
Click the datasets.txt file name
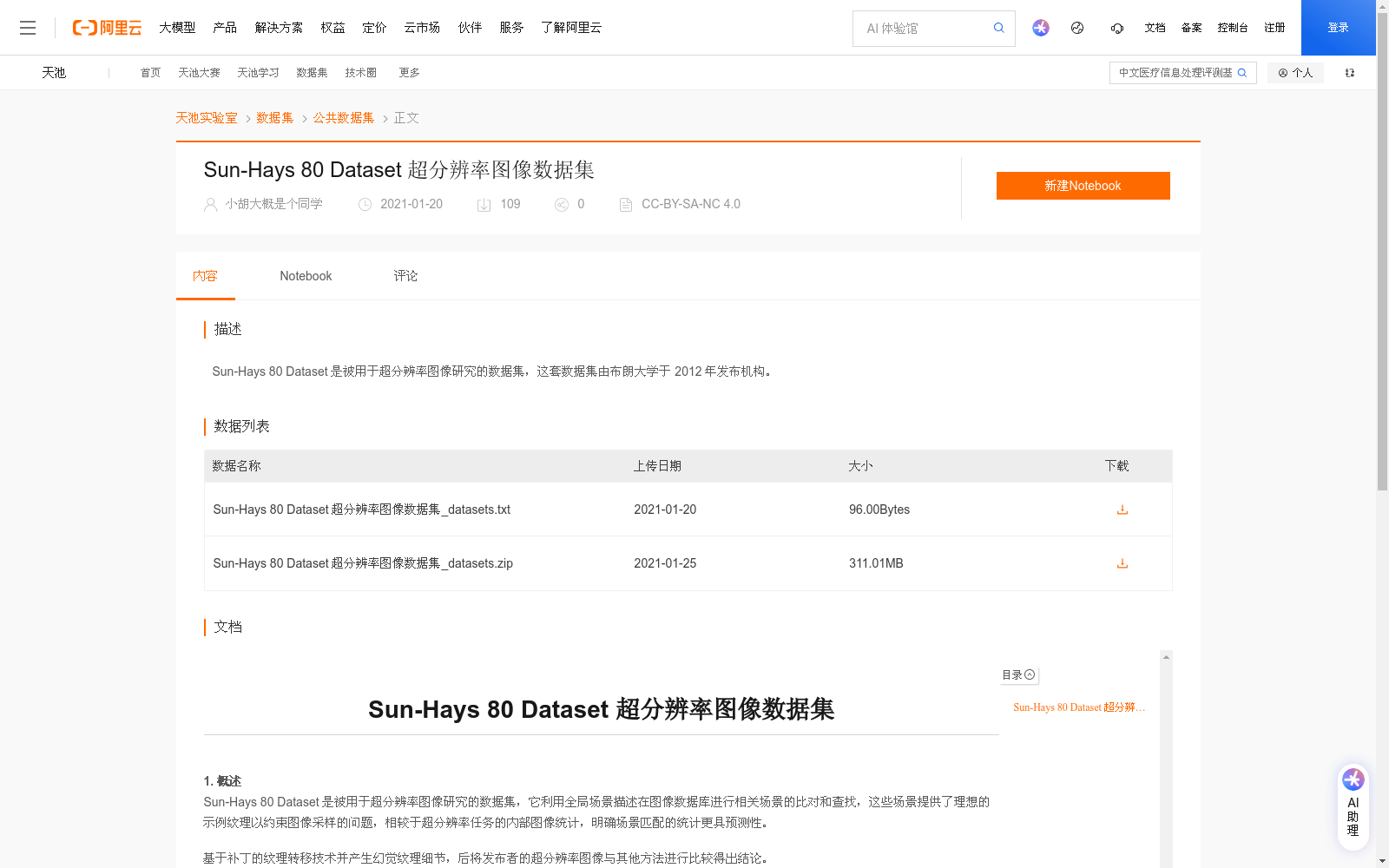(362, 510)
